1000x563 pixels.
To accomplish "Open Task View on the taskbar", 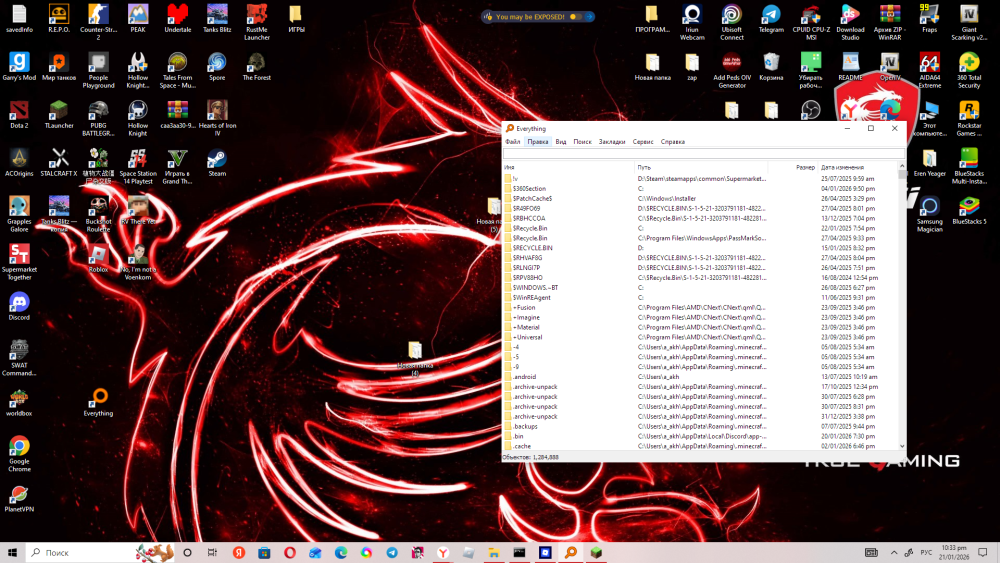I will coord(212,552).
